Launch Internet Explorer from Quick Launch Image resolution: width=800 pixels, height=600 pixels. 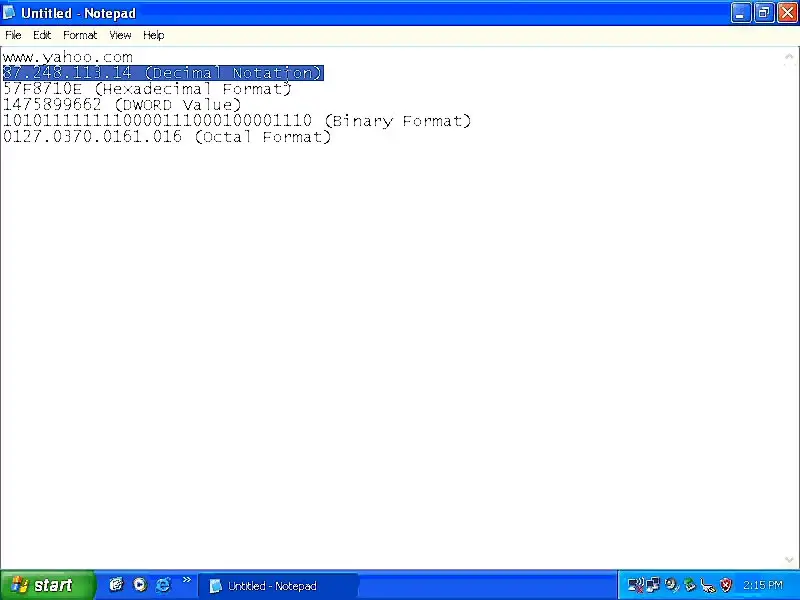pos(163,584)
